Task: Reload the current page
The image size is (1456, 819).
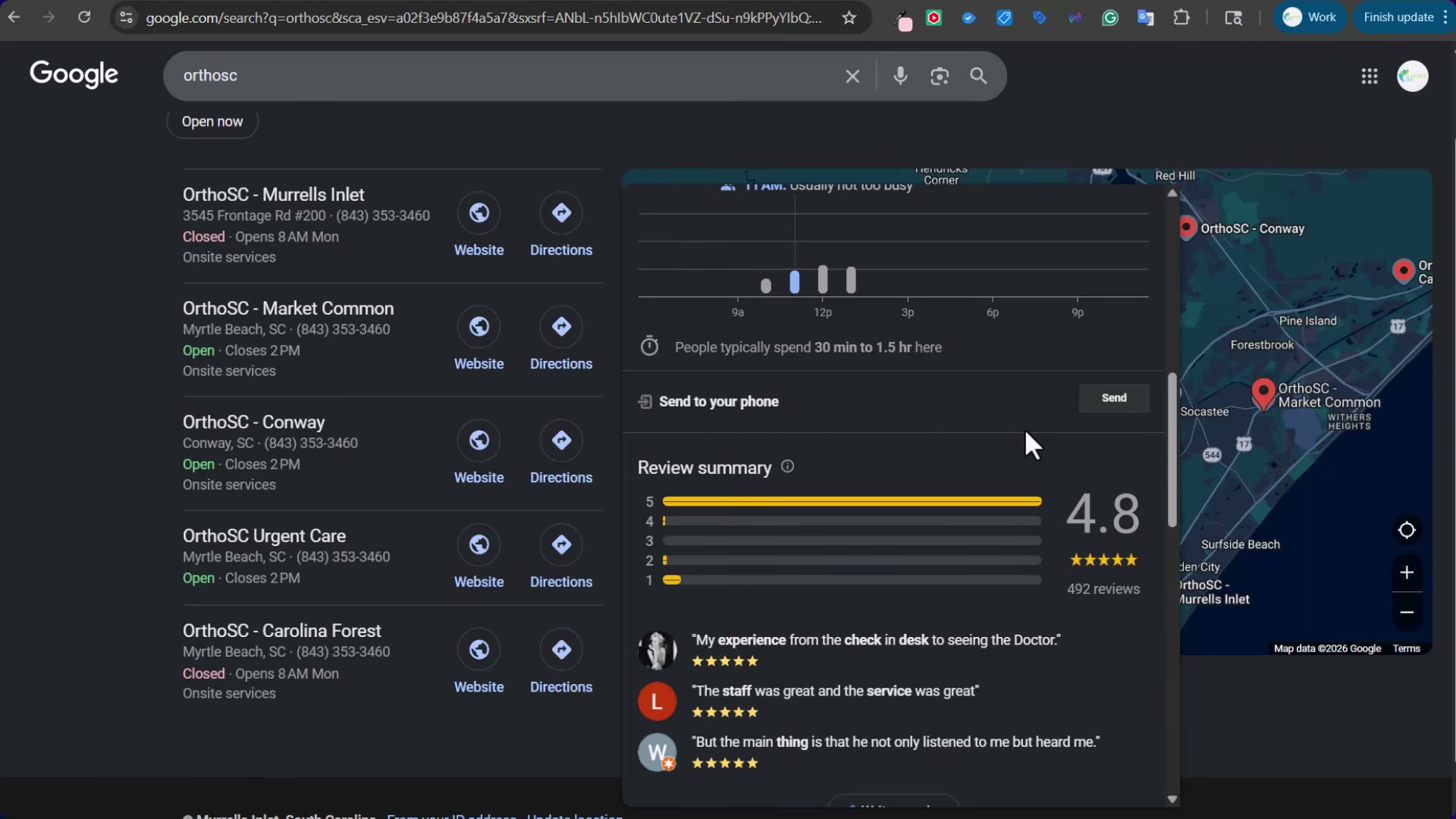Action: point(84,17)
